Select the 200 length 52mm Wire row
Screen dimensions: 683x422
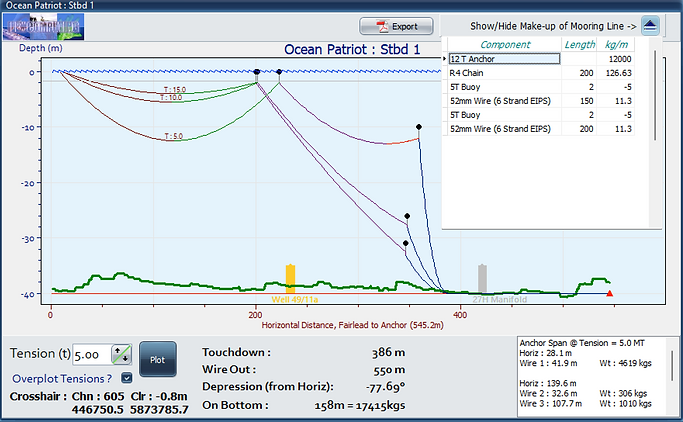click(540, 128)
